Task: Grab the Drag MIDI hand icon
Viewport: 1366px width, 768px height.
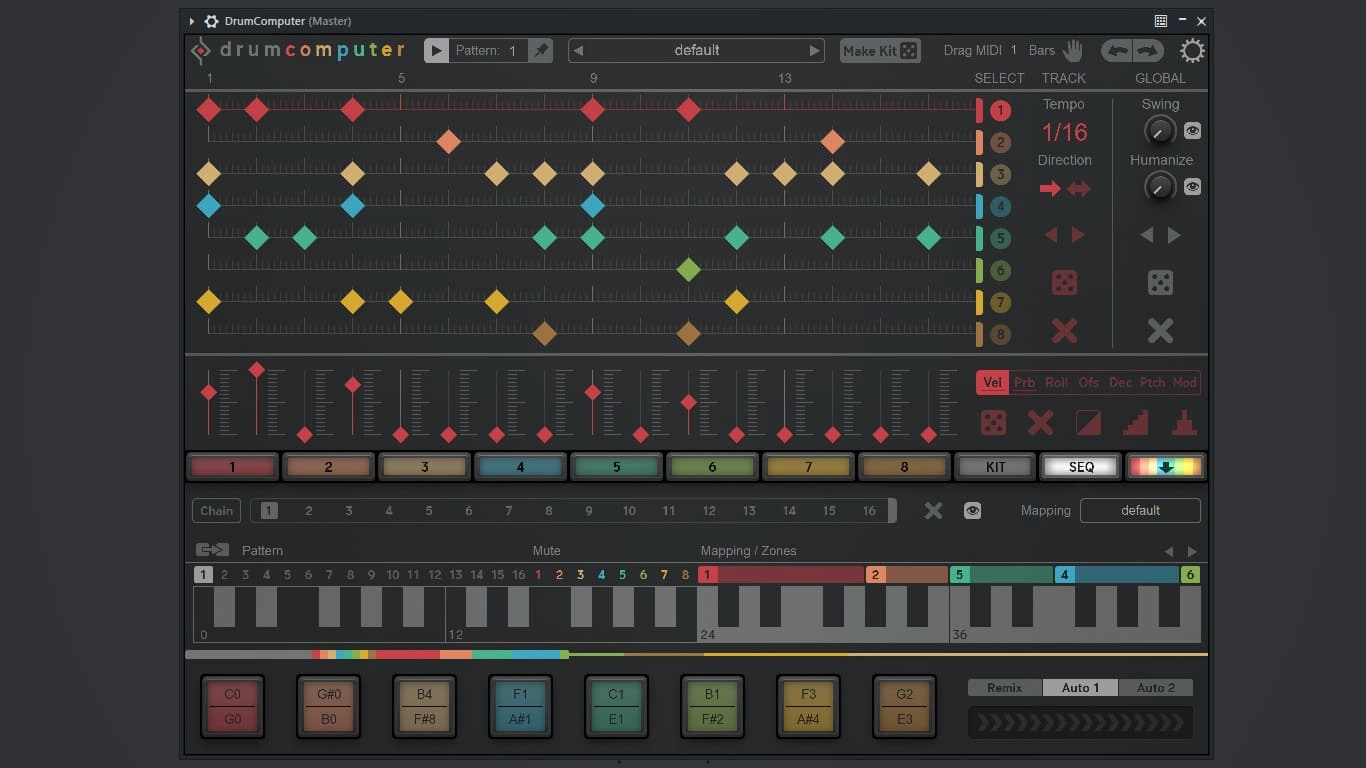Action: (1073, 50)
